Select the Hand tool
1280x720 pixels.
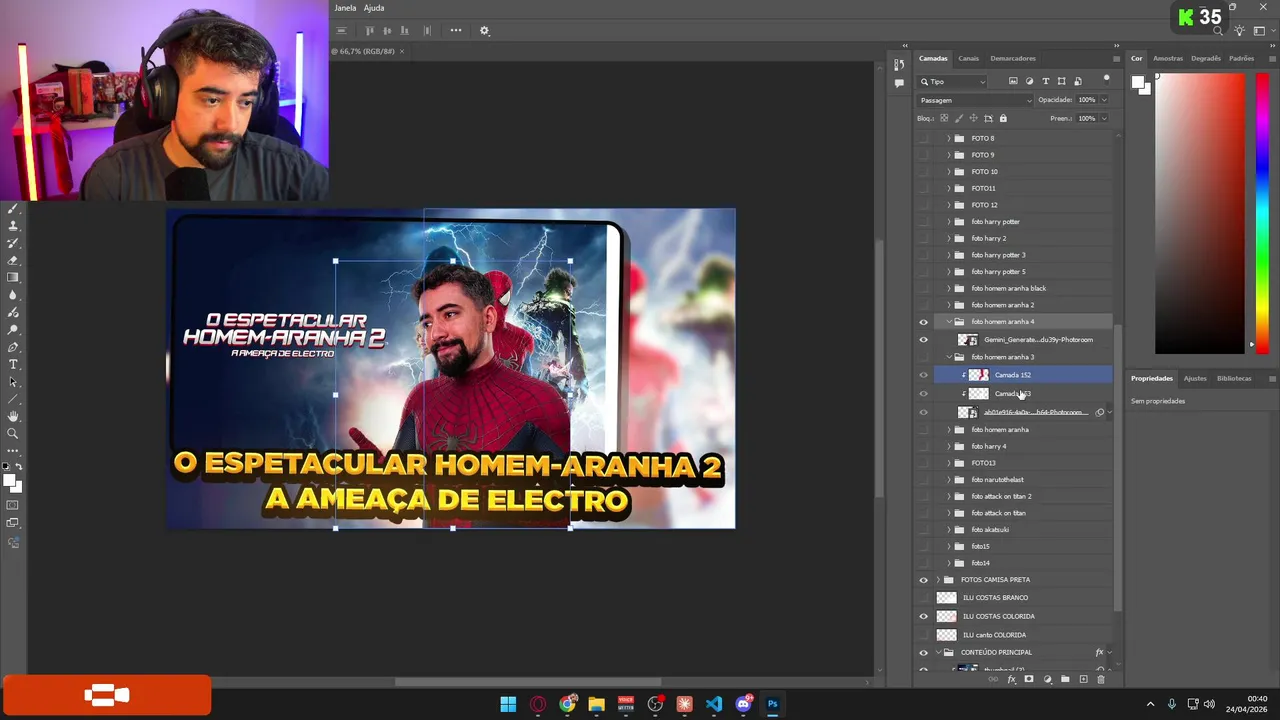point(13,416)
